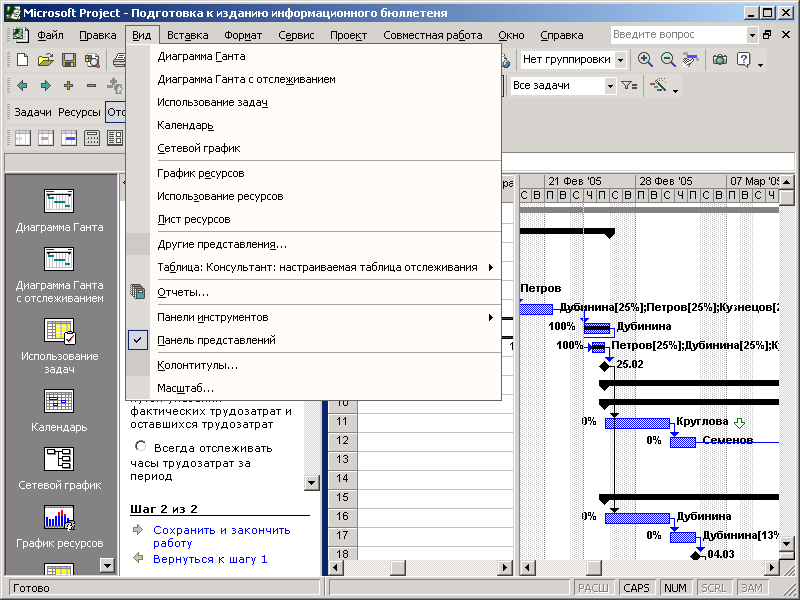Click the Круглова task bar in Gantt chart
This screenshot has height=600, width=800.
point(637,423)
